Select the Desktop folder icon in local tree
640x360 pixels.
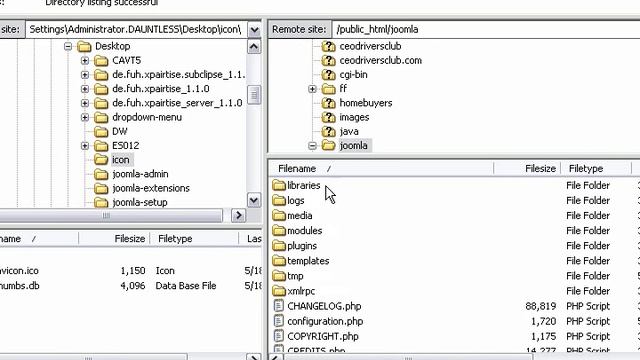(84, 46)
